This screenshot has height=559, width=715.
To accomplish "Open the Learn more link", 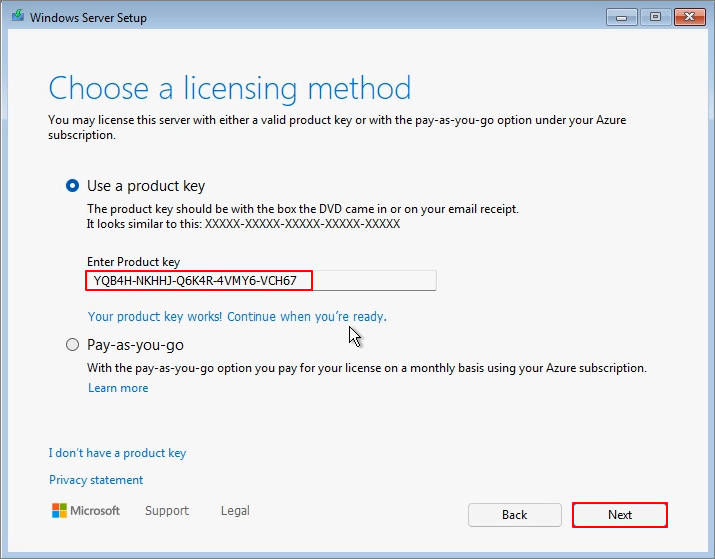I will 118,388.
